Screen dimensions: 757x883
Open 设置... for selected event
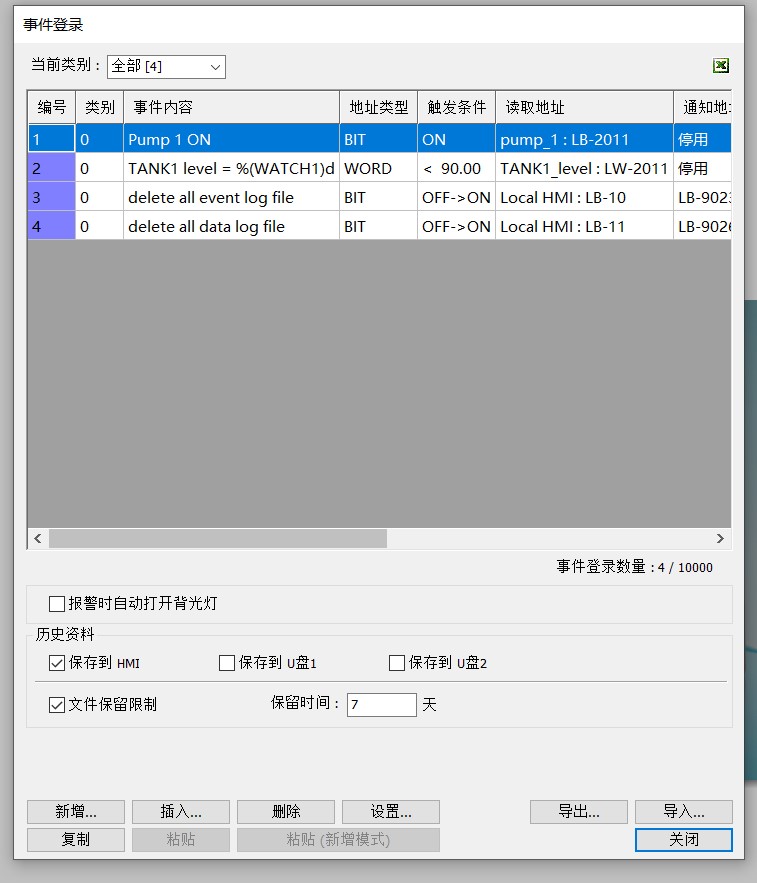(391, 811)
